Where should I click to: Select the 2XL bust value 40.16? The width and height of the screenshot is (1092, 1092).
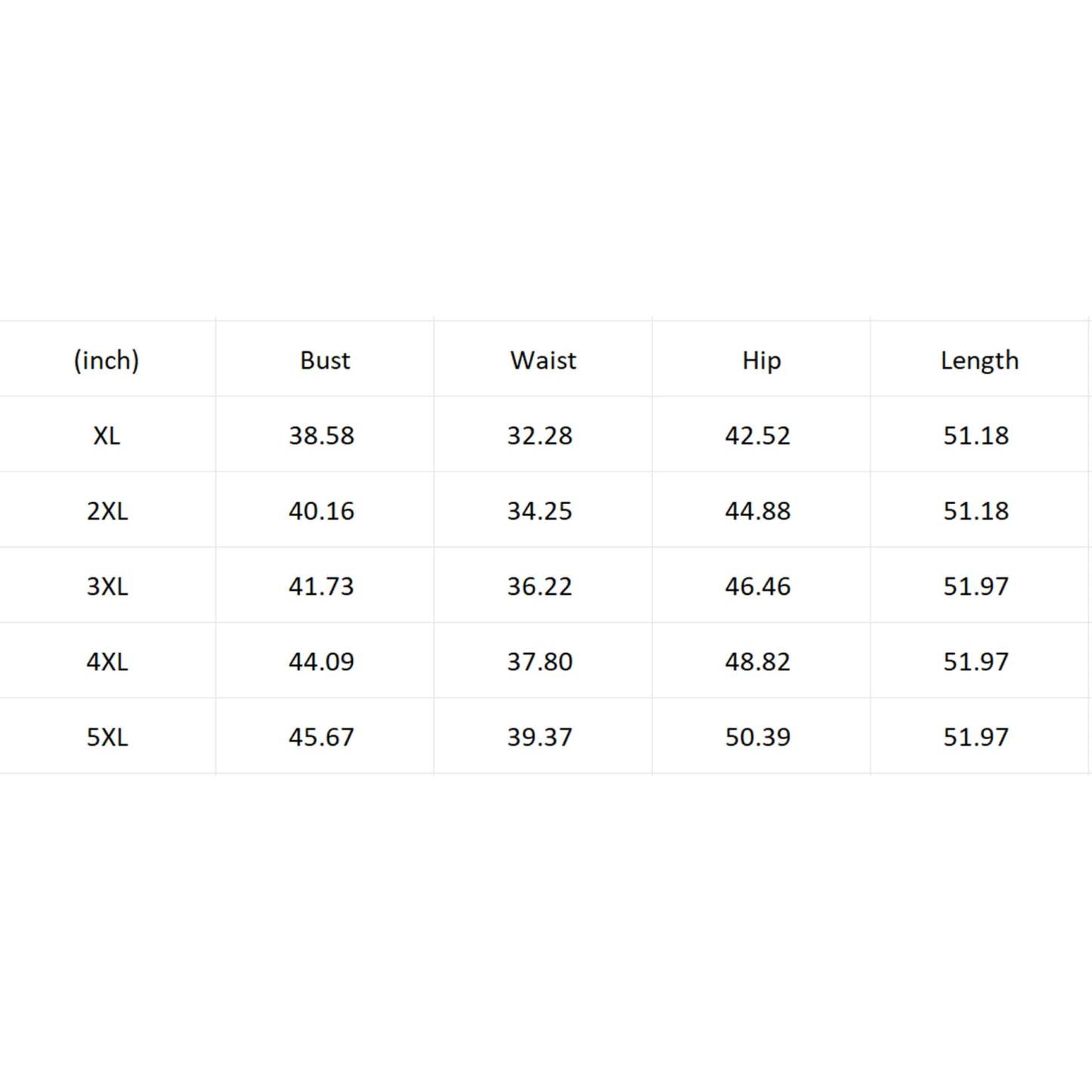coord(321,511)
